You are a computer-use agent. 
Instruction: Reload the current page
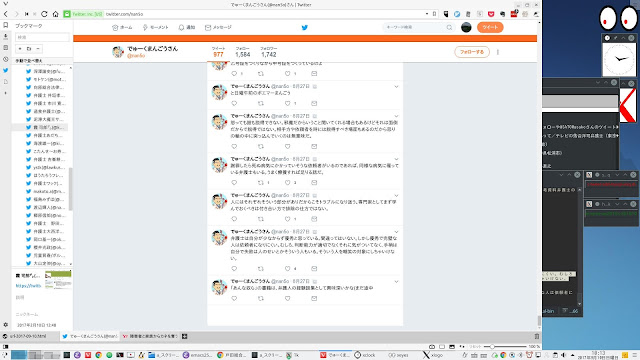(44, 14)
